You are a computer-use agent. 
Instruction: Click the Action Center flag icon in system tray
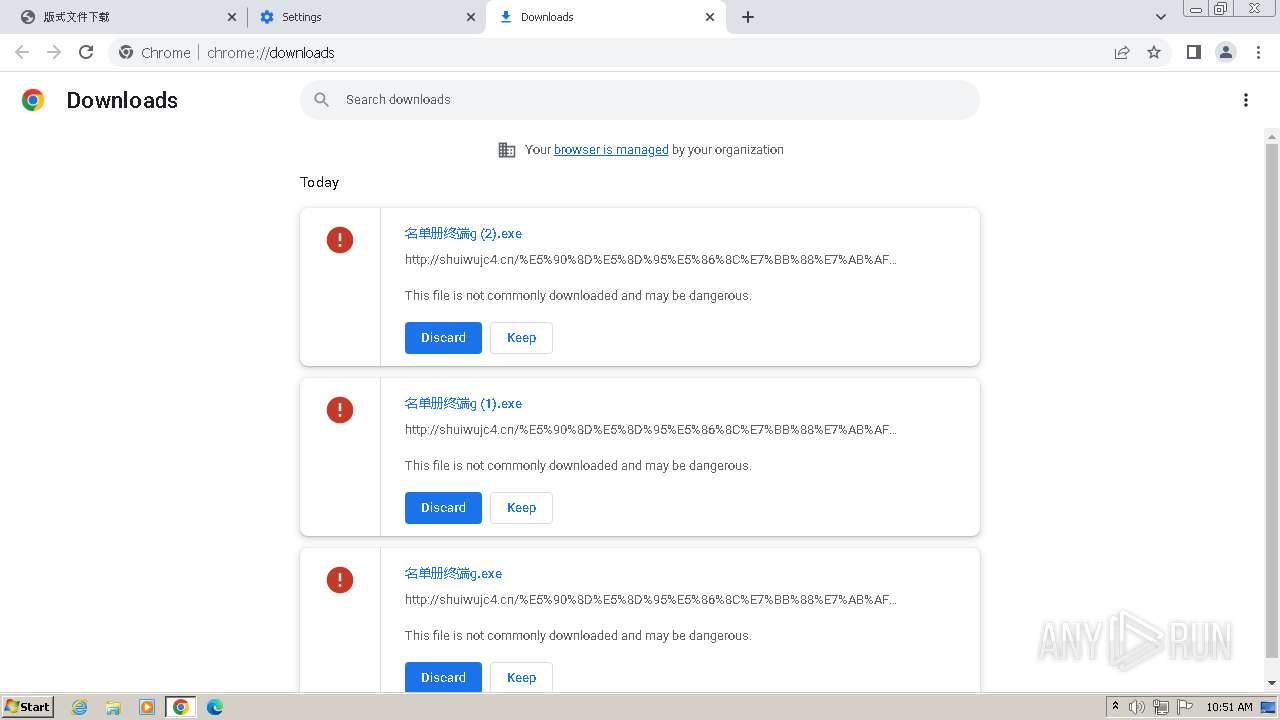click(x=1185, y=707)
